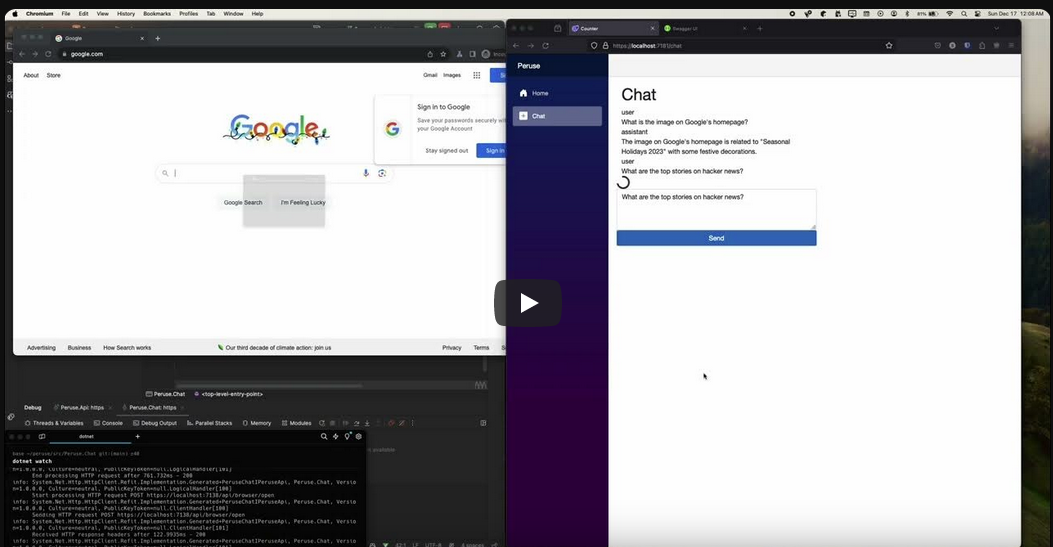1053x547 pixels.
Task: Click the blue Send button
Action: tap(717, 238)
